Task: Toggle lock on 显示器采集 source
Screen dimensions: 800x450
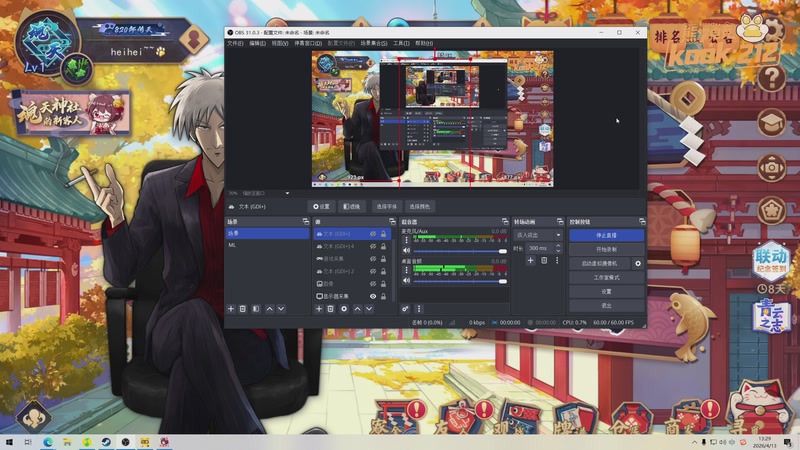Action: pos(383,296)
